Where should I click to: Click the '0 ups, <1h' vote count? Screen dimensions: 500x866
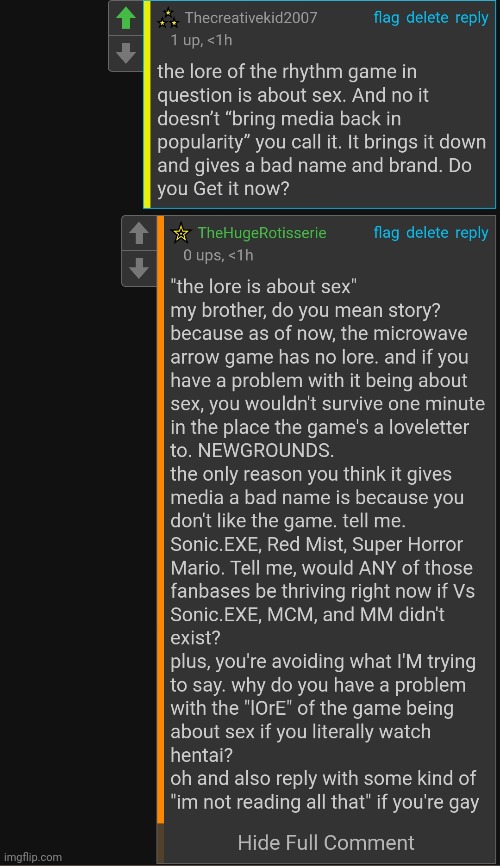[218, 255]
